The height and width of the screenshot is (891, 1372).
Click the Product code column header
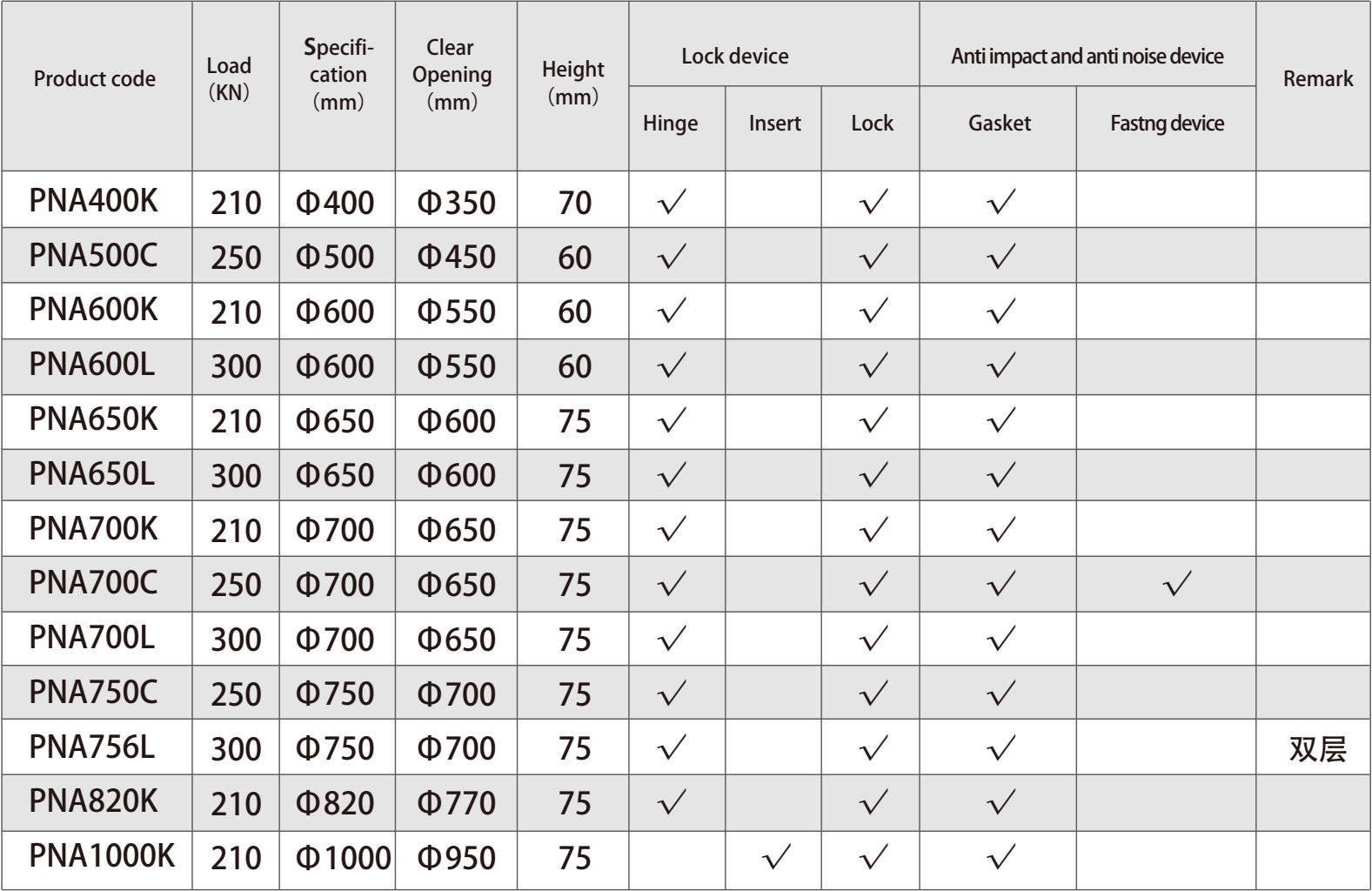(x=95, y=79)
